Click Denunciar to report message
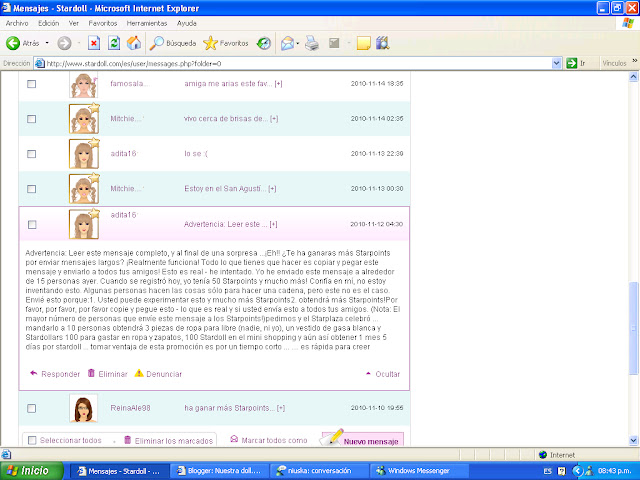Screen dimensions: 640x480 click(x=158, y=374)
